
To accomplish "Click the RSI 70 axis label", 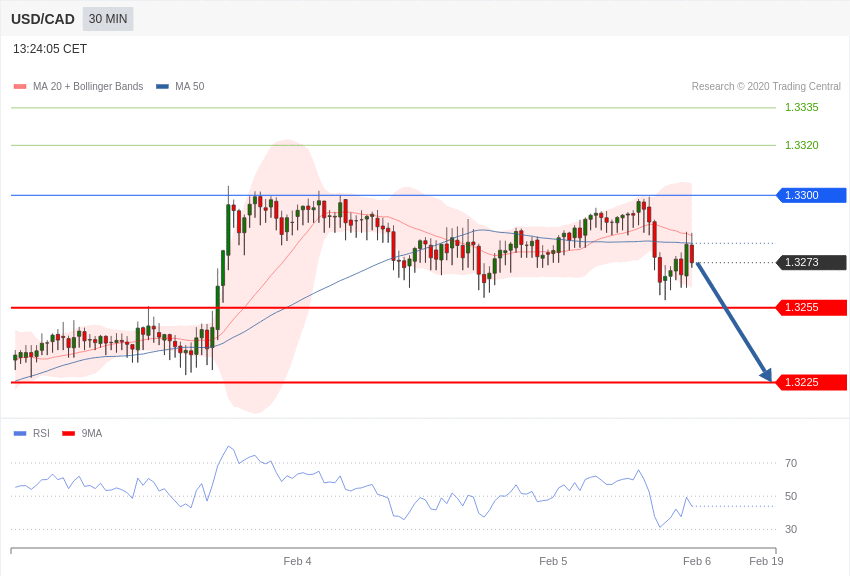I will (x=791, y=463).
